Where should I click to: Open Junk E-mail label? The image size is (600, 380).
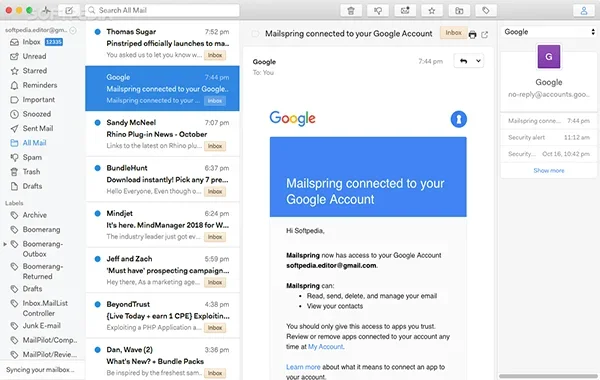42,326
